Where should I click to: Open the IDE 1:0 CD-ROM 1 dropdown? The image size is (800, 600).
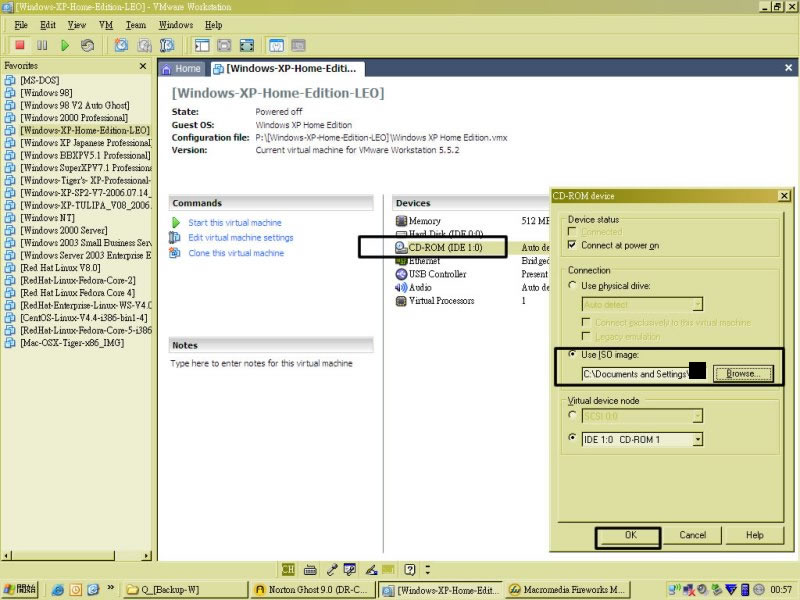tap(697, 439)
